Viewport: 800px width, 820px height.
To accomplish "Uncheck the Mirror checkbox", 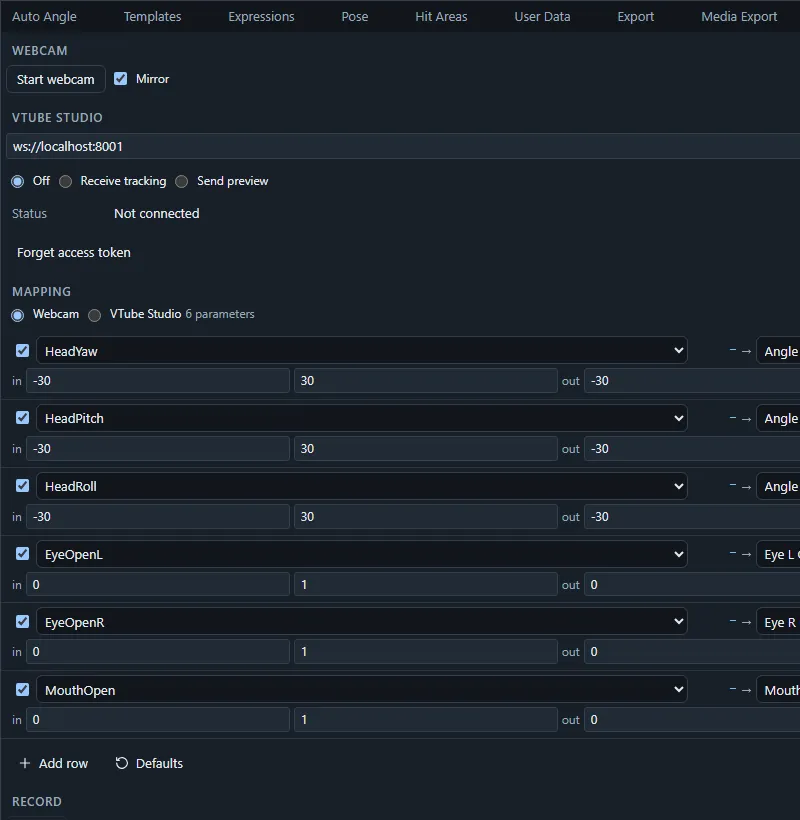I will coord(121,78).
